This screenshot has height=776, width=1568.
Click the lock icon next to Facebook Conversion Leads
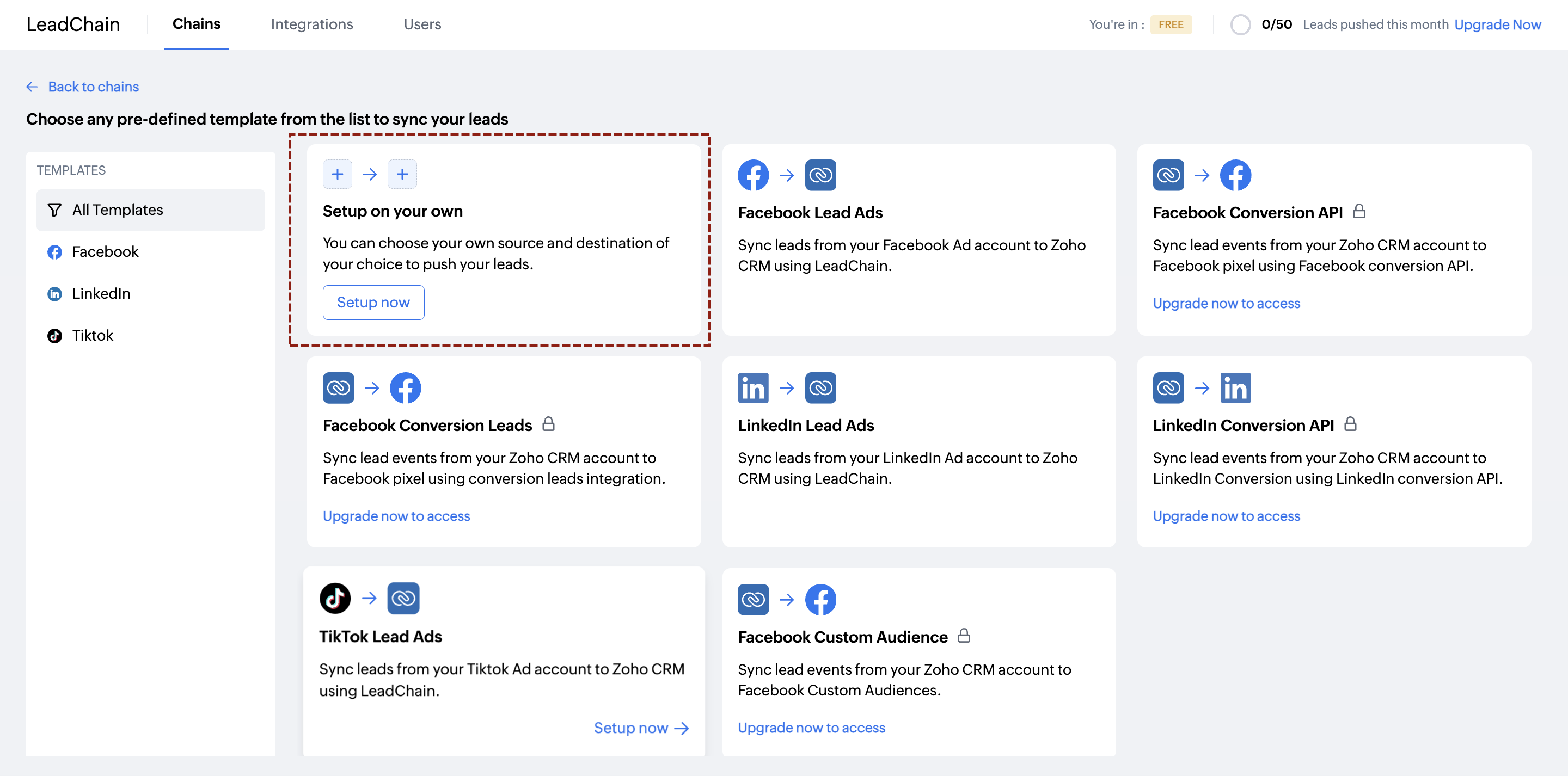(x=548, y=424)
